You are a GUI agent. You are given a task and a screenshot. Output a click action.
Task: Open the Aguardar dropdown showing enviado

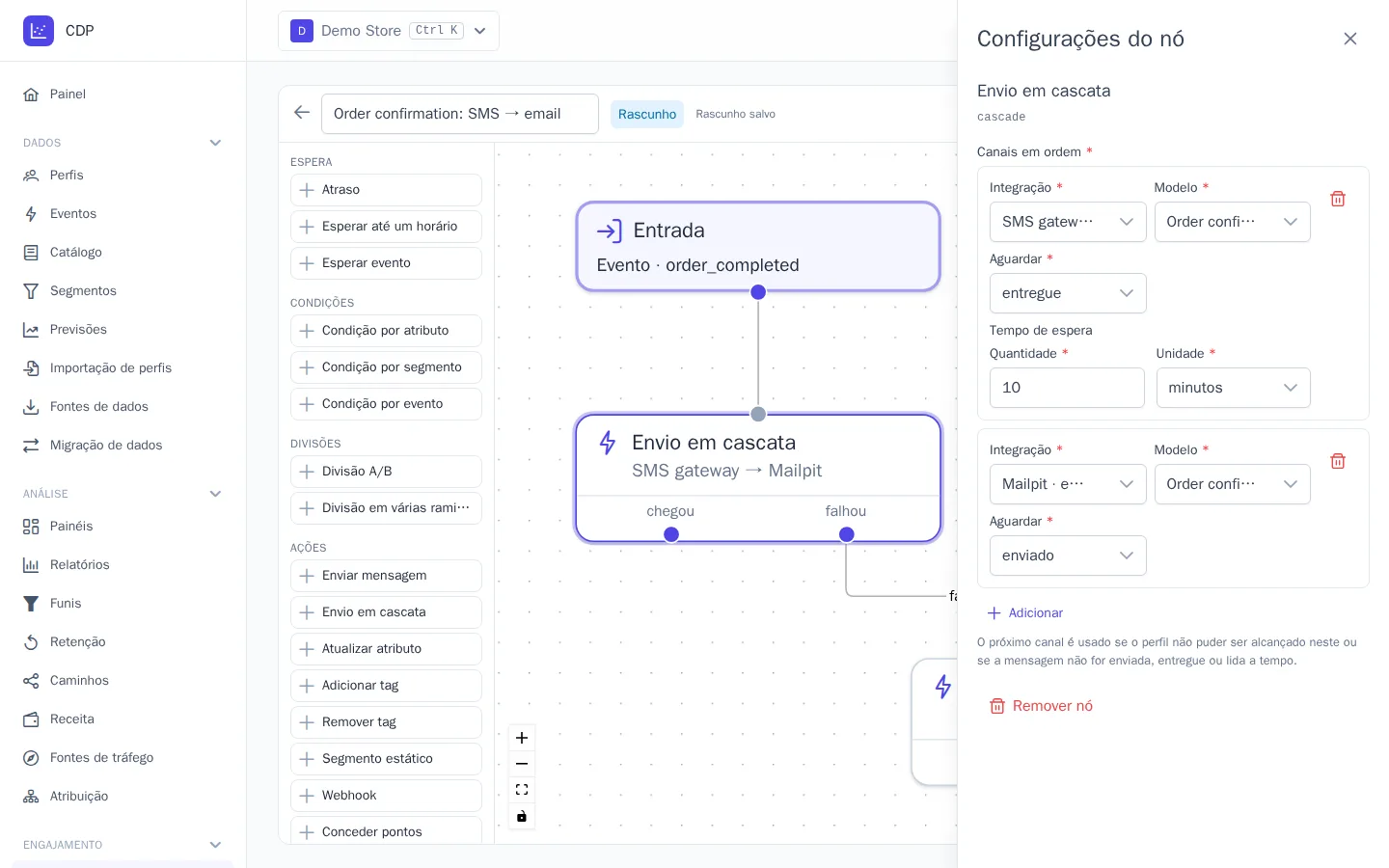[x=1068, y=556]
